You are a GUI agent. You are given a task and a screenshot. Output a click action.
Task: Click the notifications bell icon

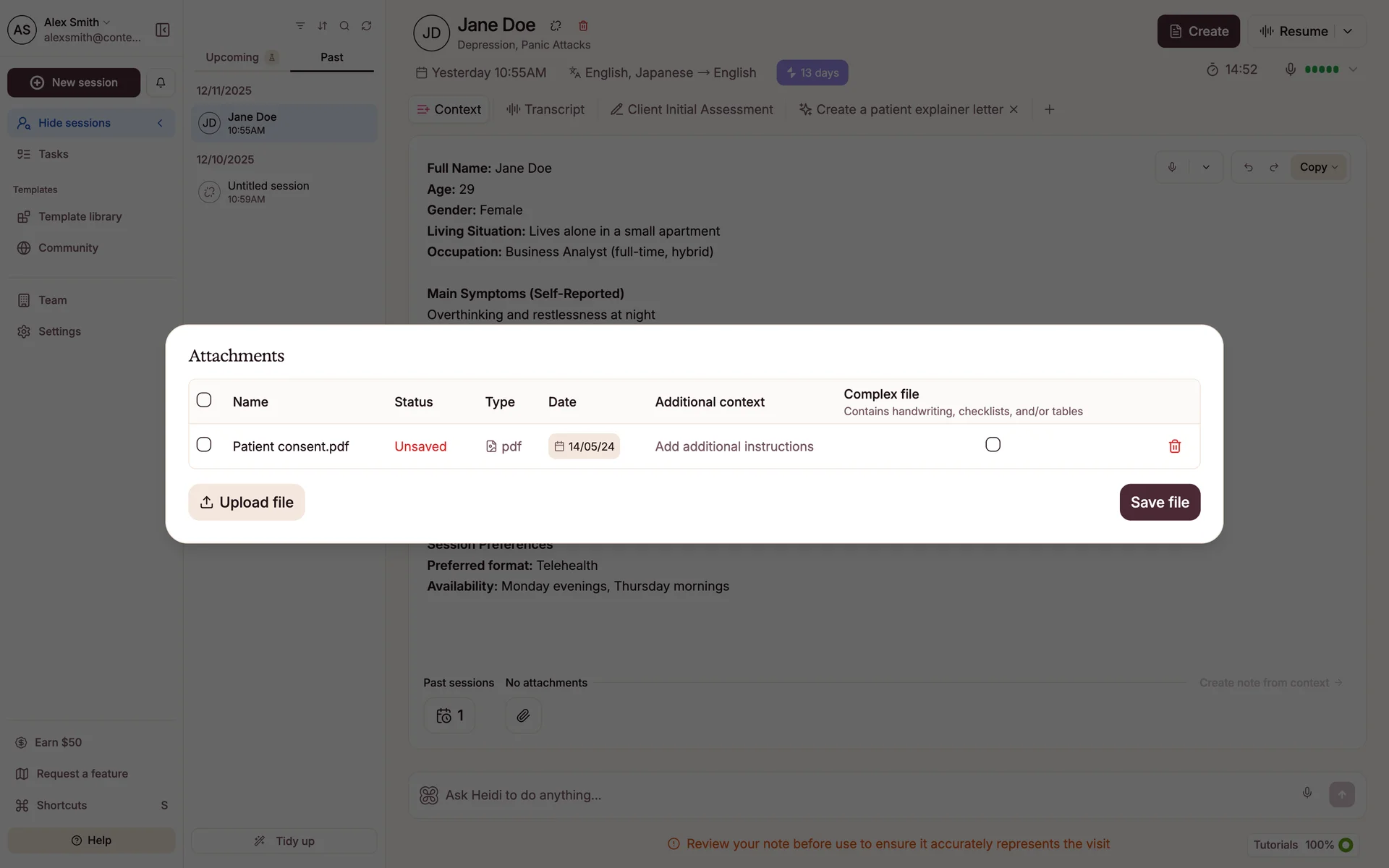pos(161,82)
